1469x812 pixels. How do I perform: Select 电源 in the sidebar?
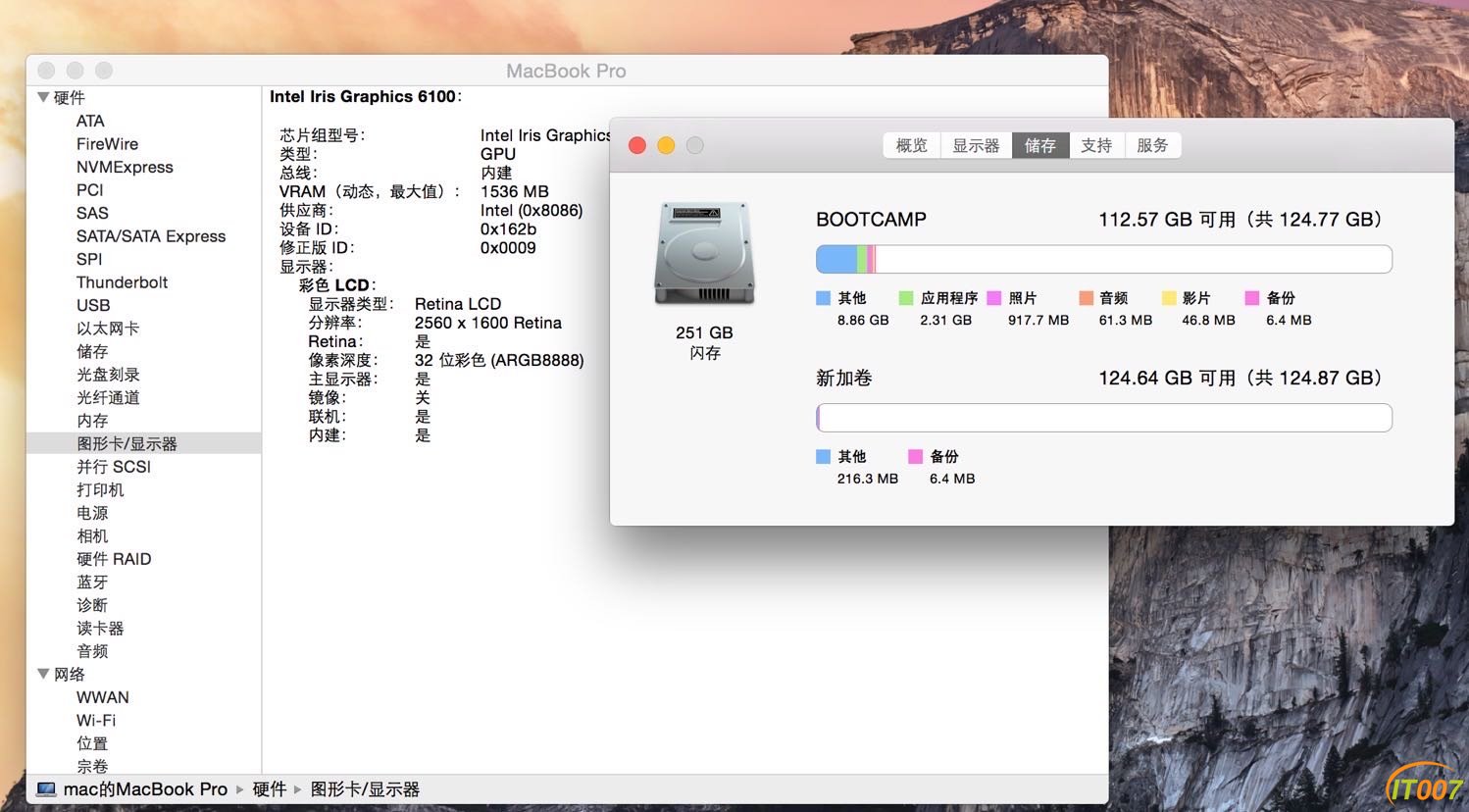(92, 513)
